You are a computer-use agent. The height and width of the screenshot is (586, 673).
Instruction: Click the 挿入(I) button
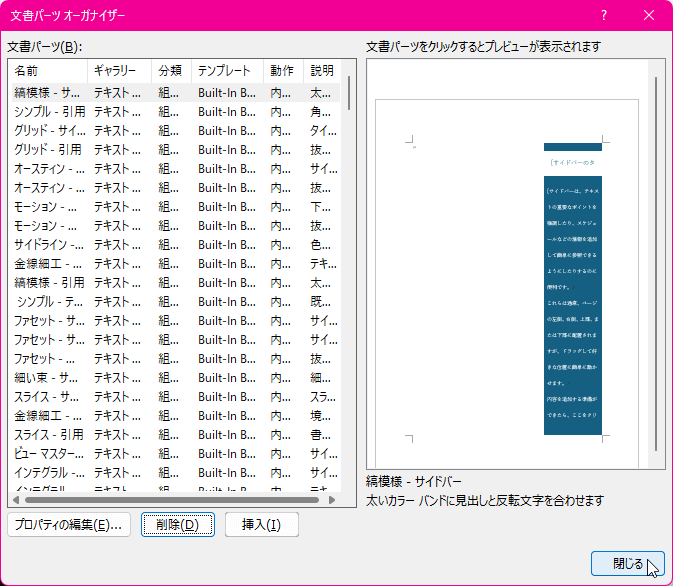coord(261,525)
